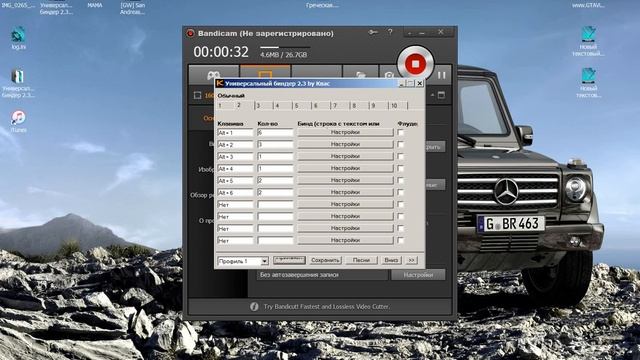The image size is (640, 360).
Task: Click the Bandicam camera screenshot icon
Action: (x=388, y=76)
